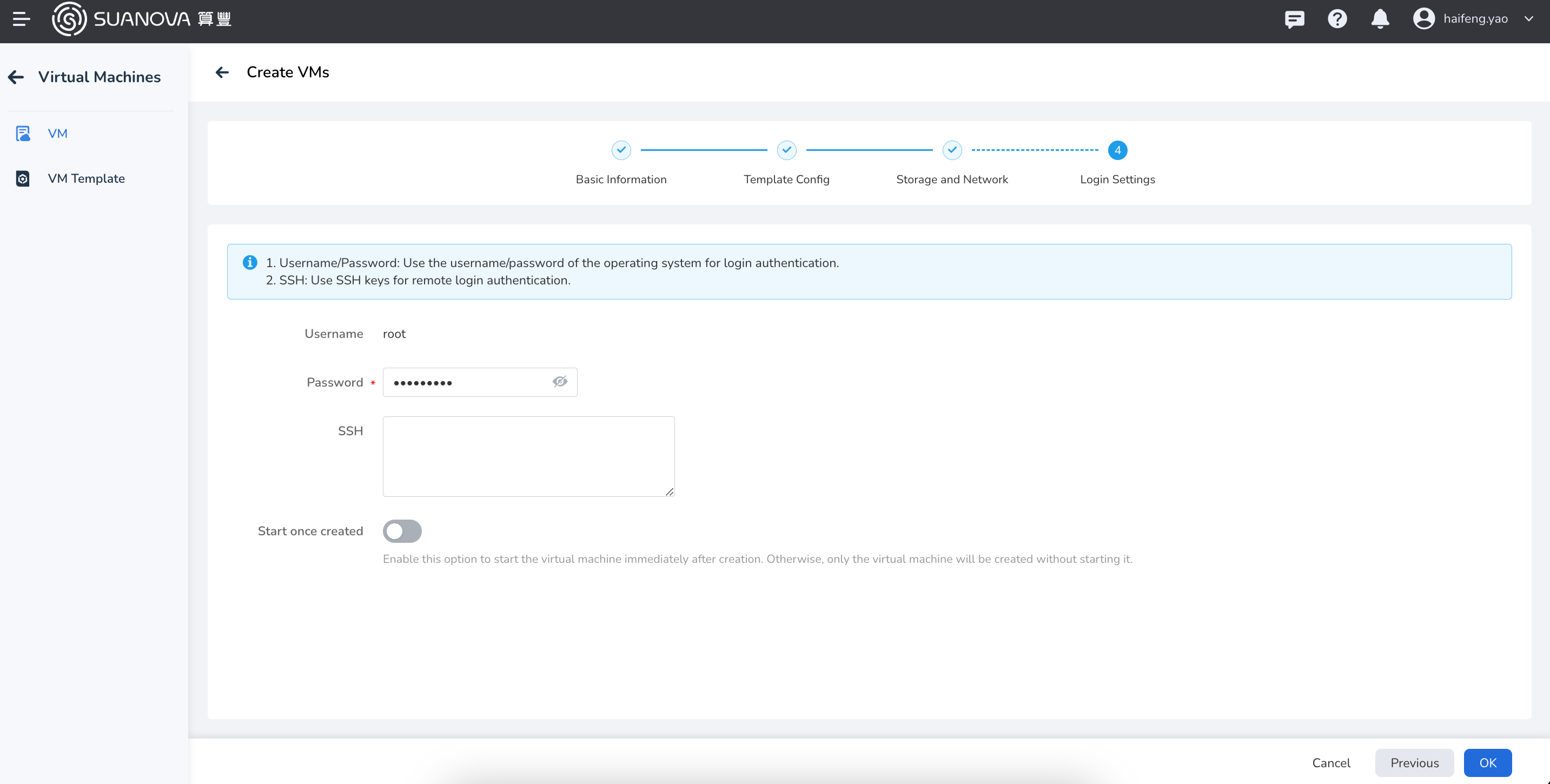Screen dimensions: 1550x784
Task: Enable Start once created toggle
Action: click(402, 531)
